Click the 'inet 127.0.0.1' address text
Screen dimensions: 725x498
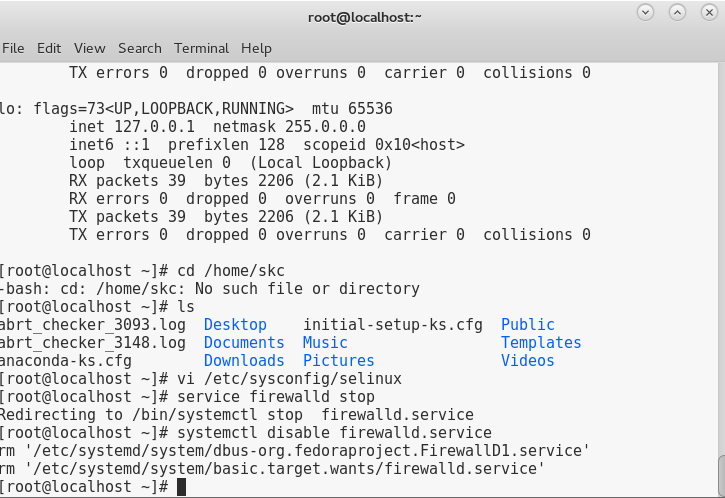pyautogui.click(x=132, y=127)
